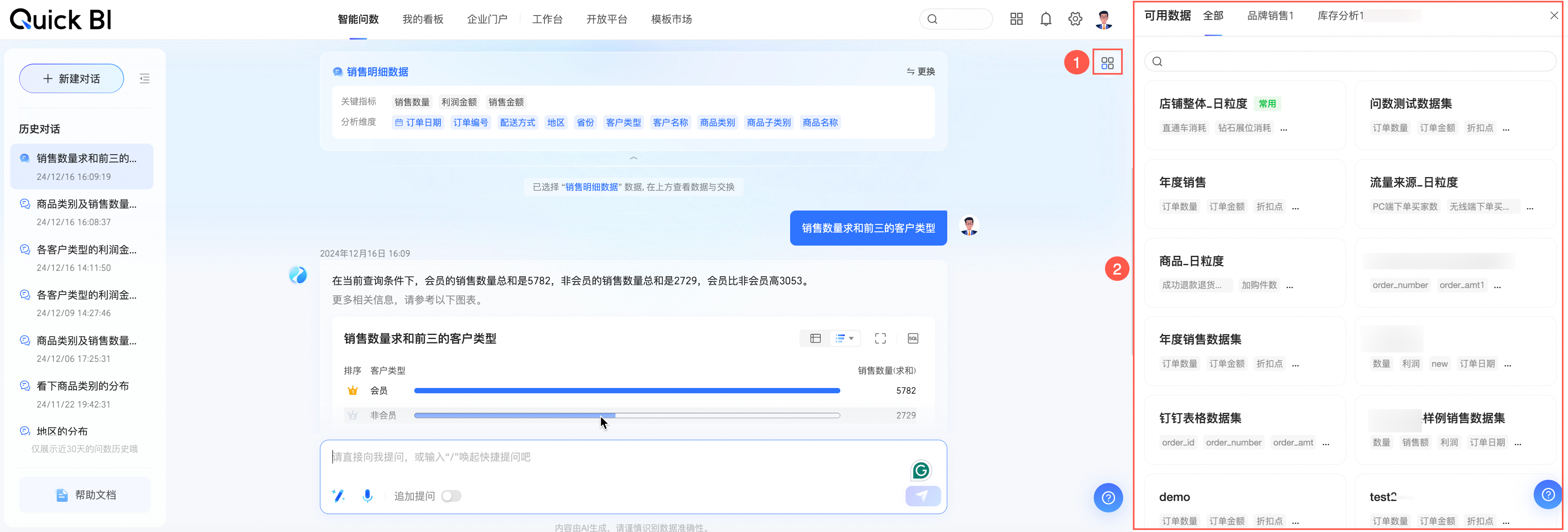Open available datasets grid icon

1107,63
